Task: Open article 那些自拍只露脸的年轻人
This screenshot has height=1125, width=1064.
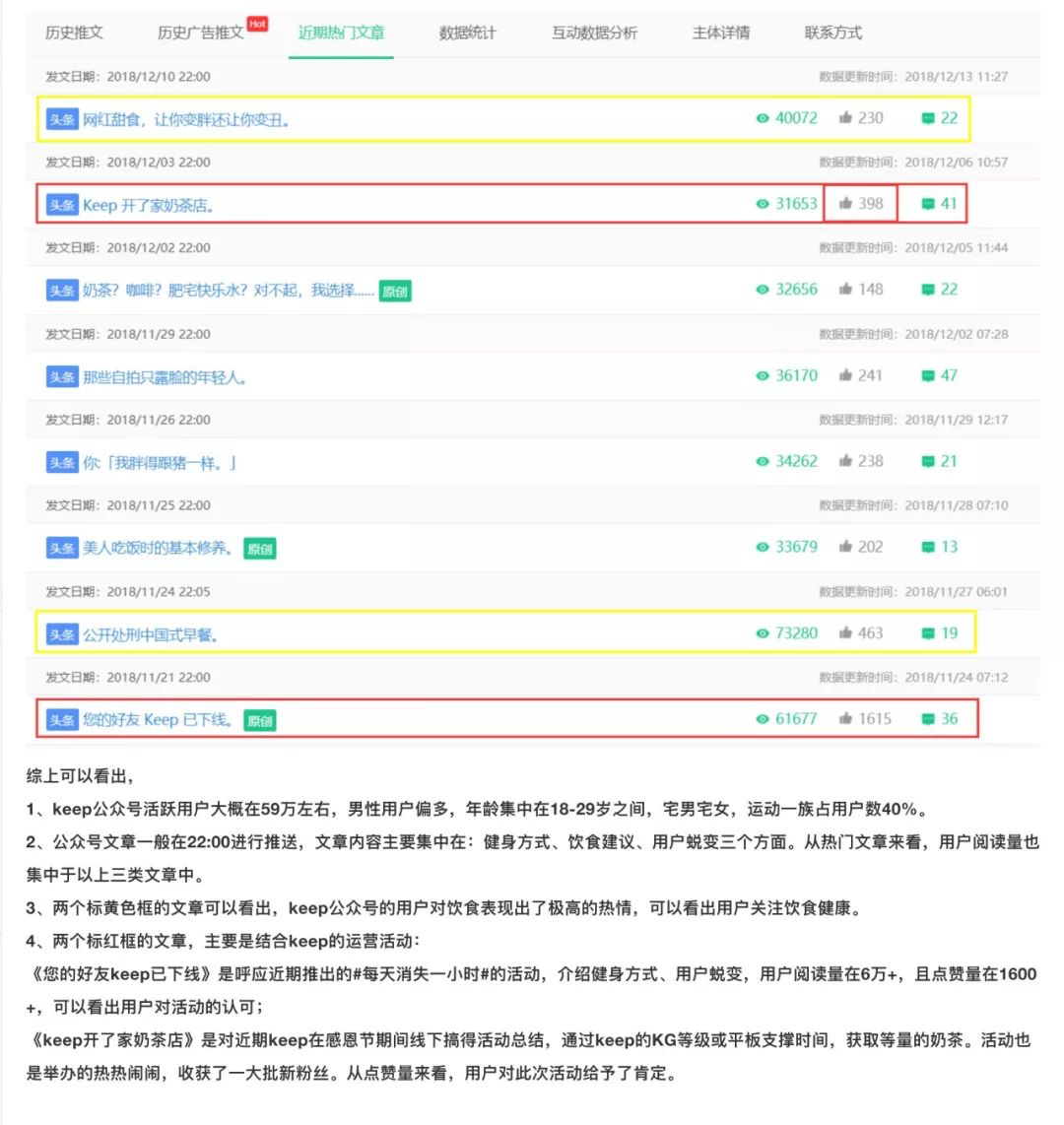Action: tap(165, 376)
